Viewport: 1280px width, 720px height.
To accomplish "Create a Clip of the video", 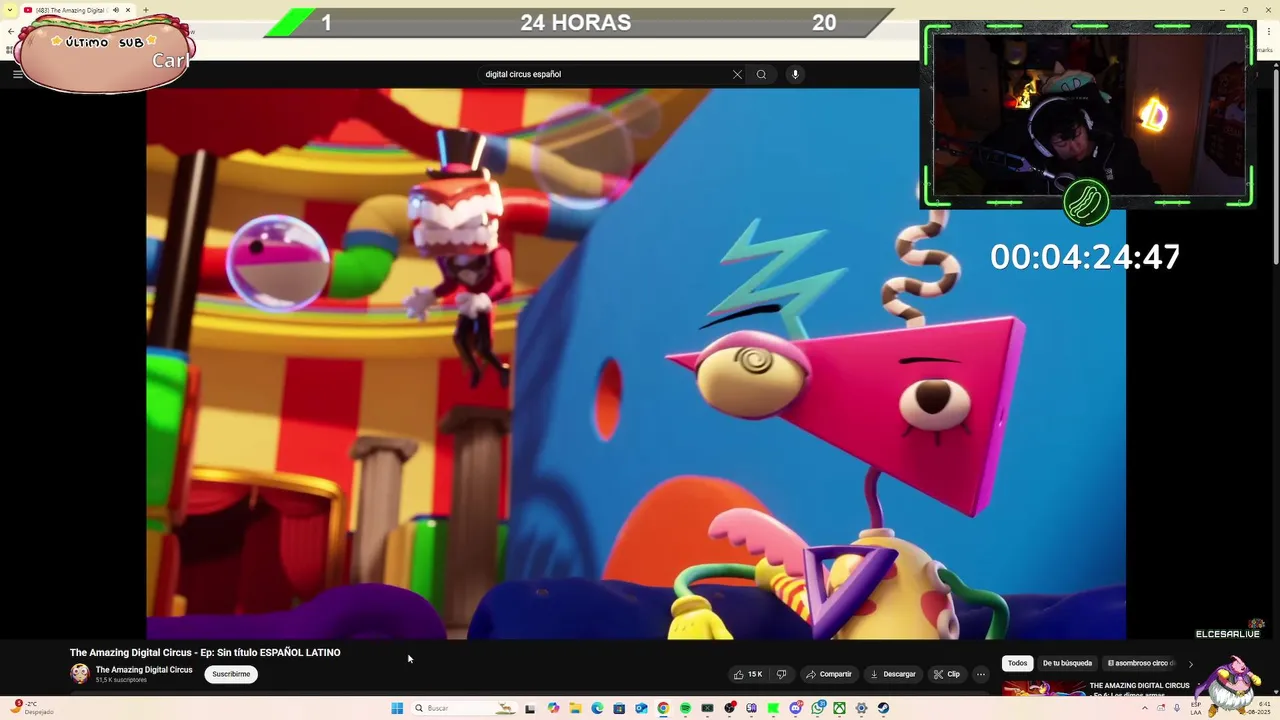I will click(x=947, y=674).
